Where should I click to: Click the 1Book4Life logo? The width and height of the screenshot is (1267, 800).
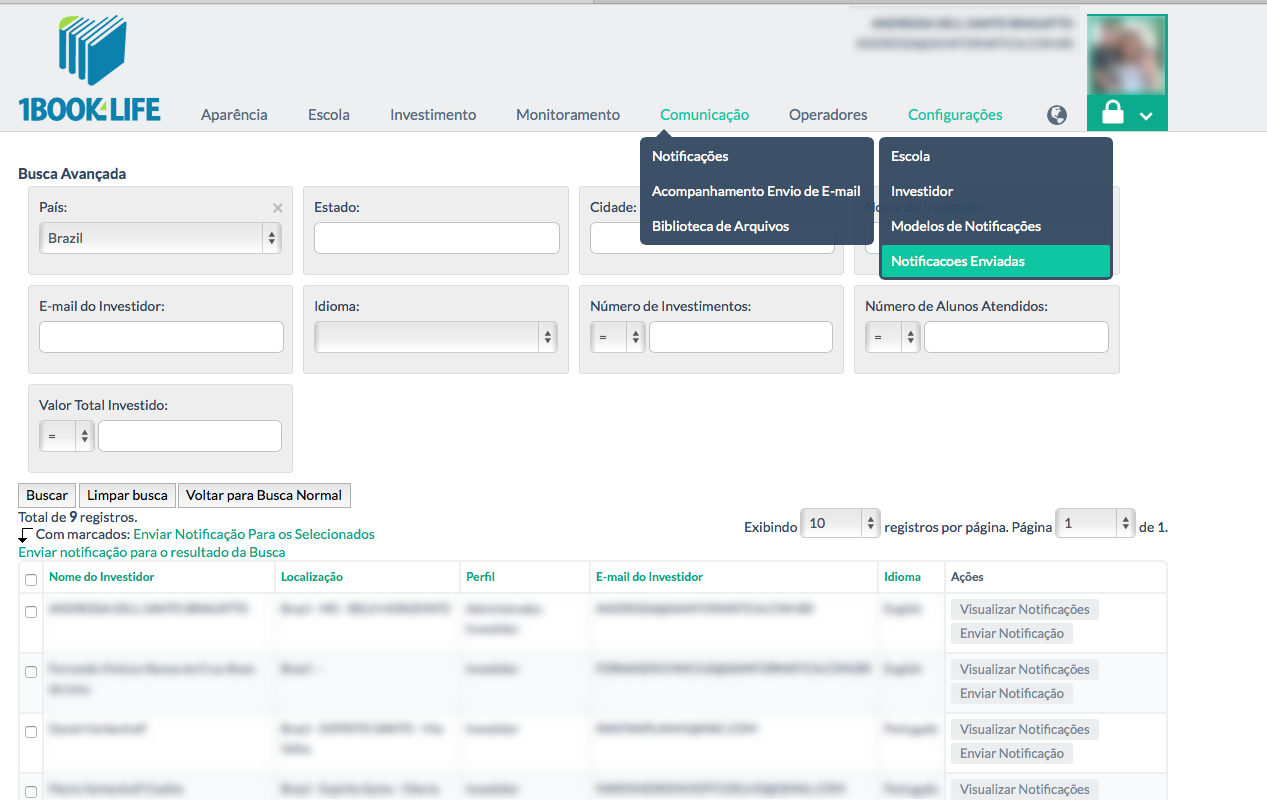[89, 68]
